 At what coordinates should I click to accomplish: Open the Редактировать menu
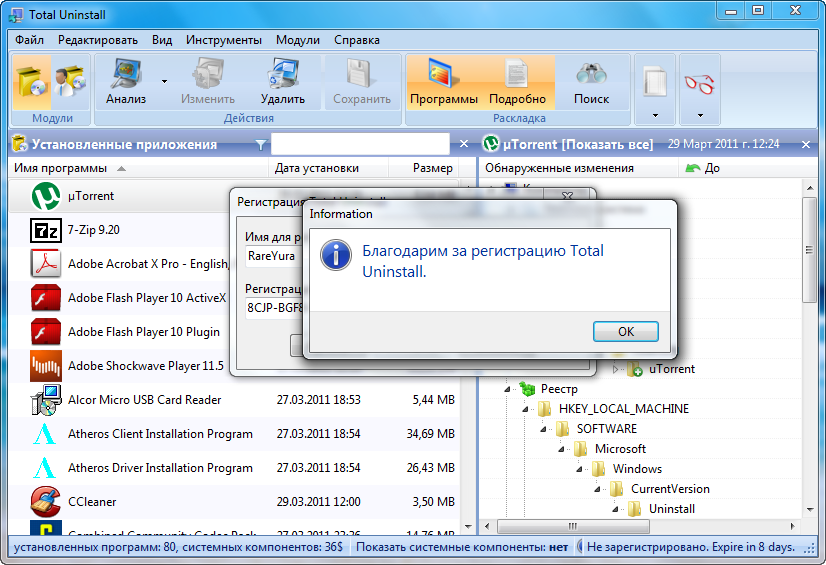98,40
